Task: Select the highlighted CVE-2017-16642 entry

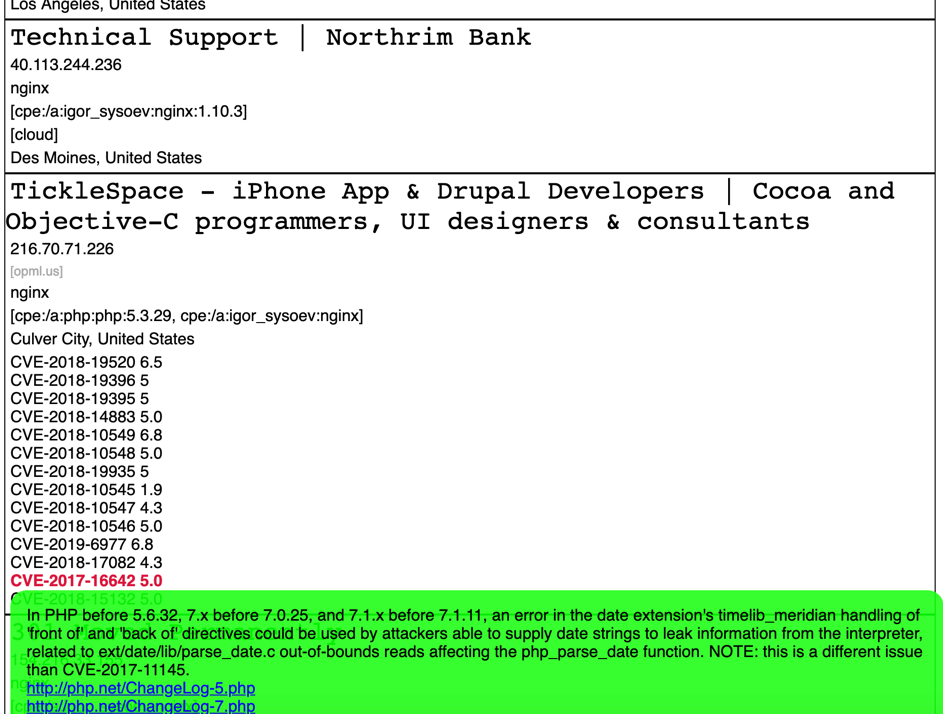Action: 86,581
